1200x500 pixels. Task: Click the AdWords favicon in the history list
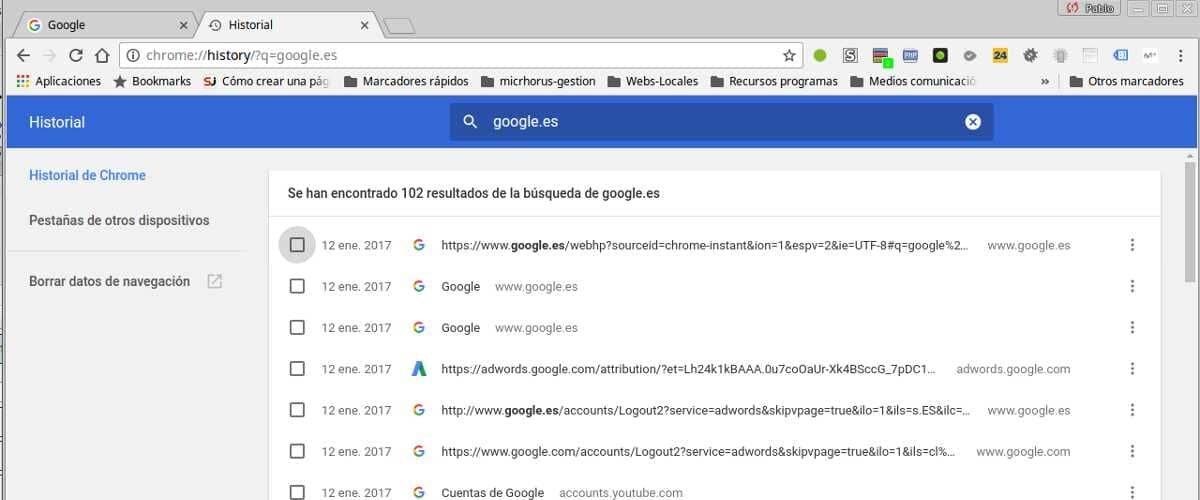click(x=419, y=369)
